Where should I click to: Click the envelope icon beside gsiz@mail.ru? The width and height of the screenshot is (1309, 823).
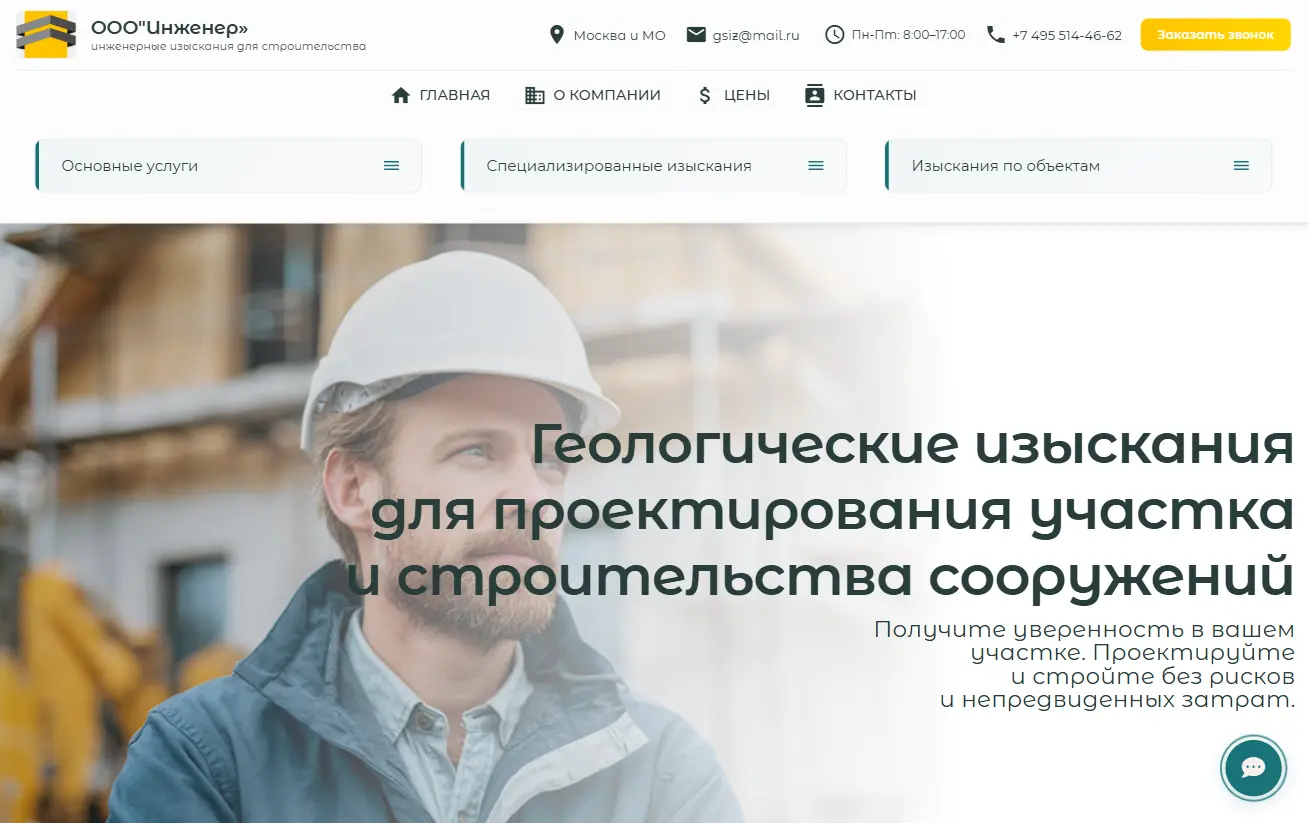(x=694, y=34)
